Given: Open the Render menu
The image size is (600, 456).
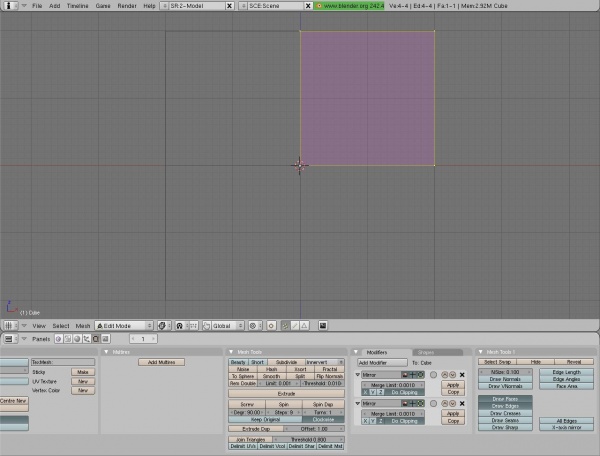Looking at the screenshot, I should click(127, 6).
